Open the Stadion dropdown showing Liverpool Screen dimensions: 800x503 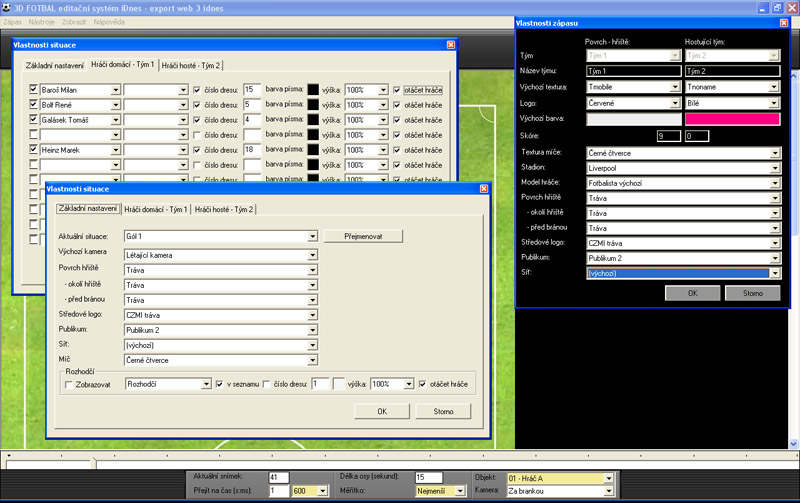pos(775,169)
